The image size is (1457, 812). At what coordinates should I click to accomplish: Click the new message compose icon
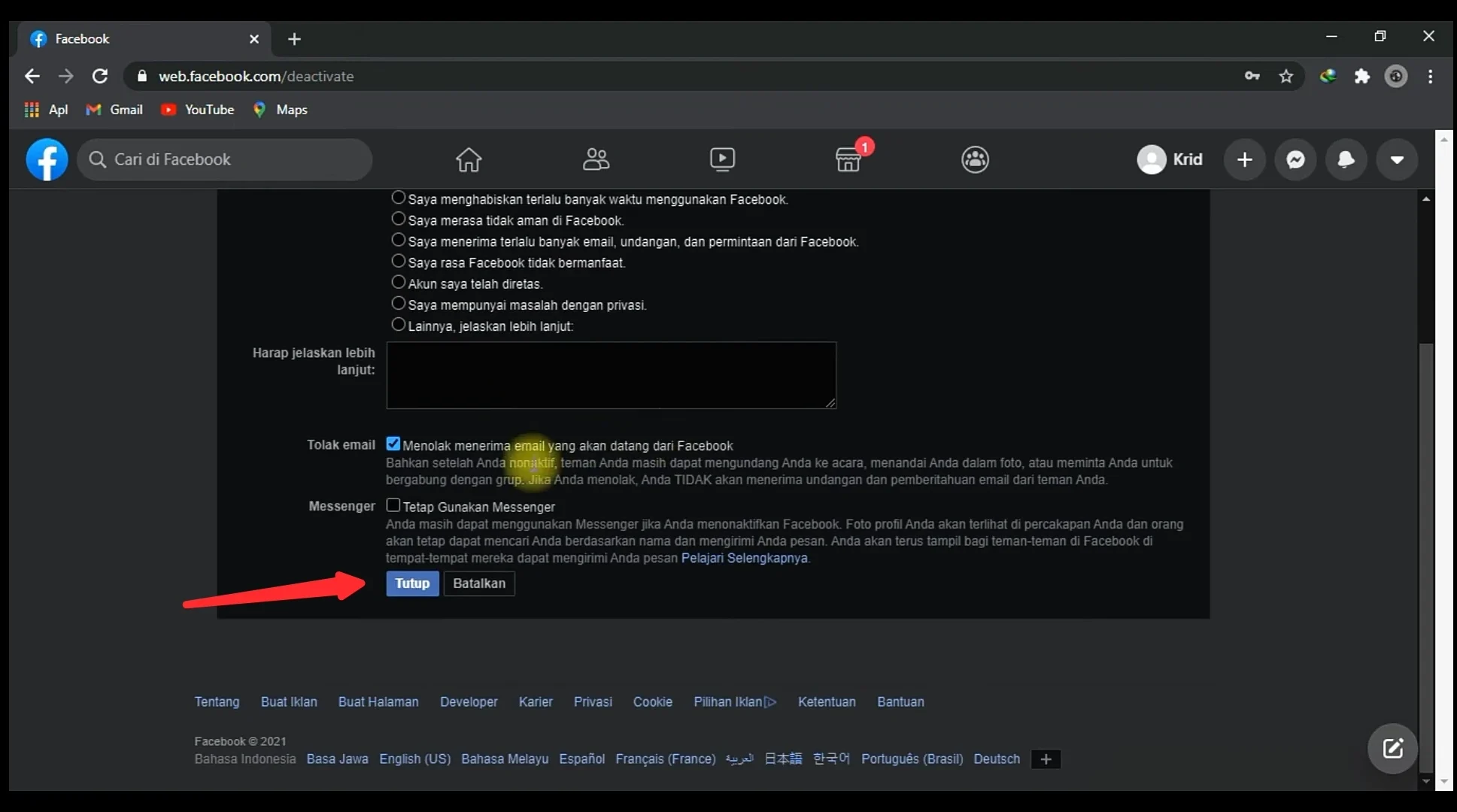click(x=1392, y=748)
